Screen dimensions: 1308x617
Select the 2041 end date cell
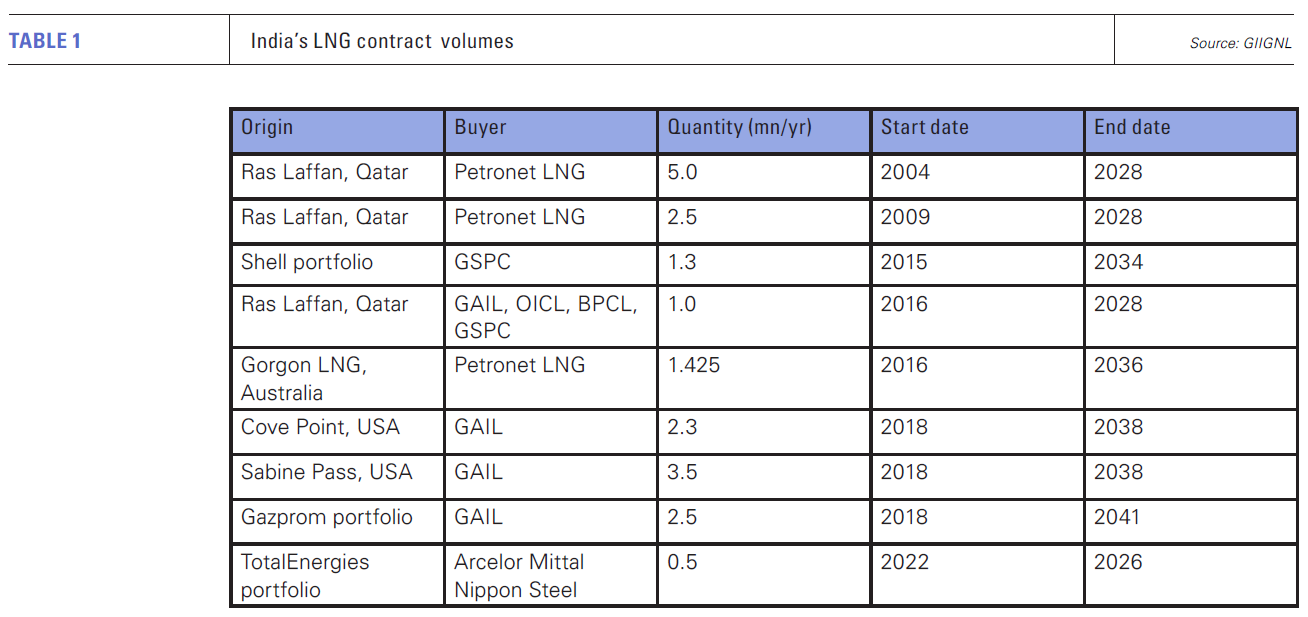pos(1118,517)
